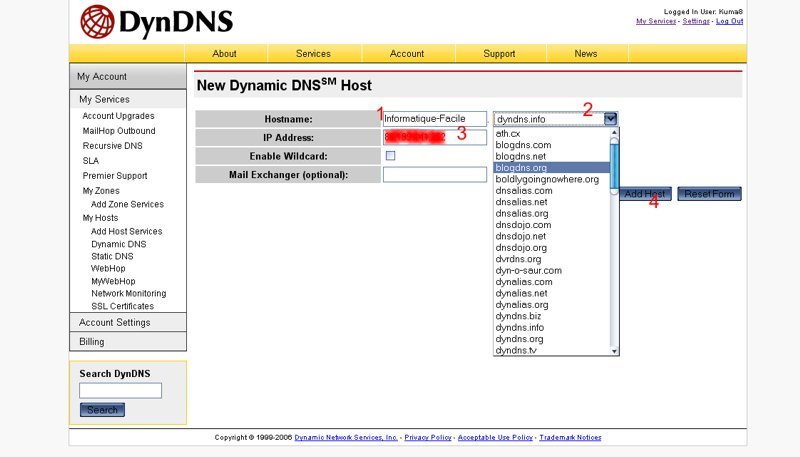
Task: Go to the About navigation tab
Action: (225, 54)
